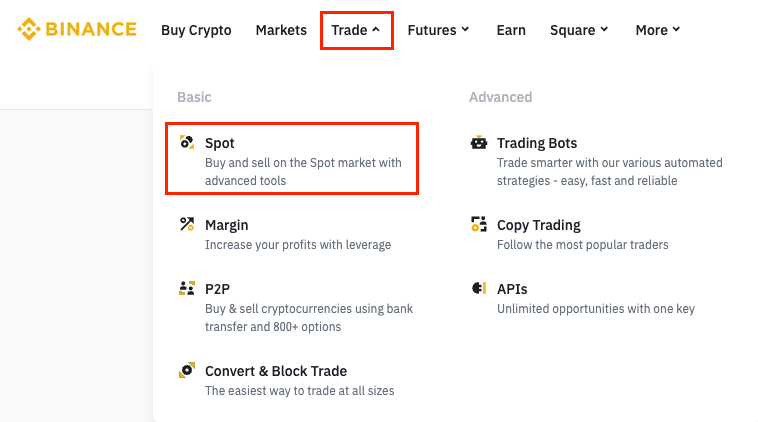Click the Copy Trading icon
758x422 pixels.
tap(479, 225)
